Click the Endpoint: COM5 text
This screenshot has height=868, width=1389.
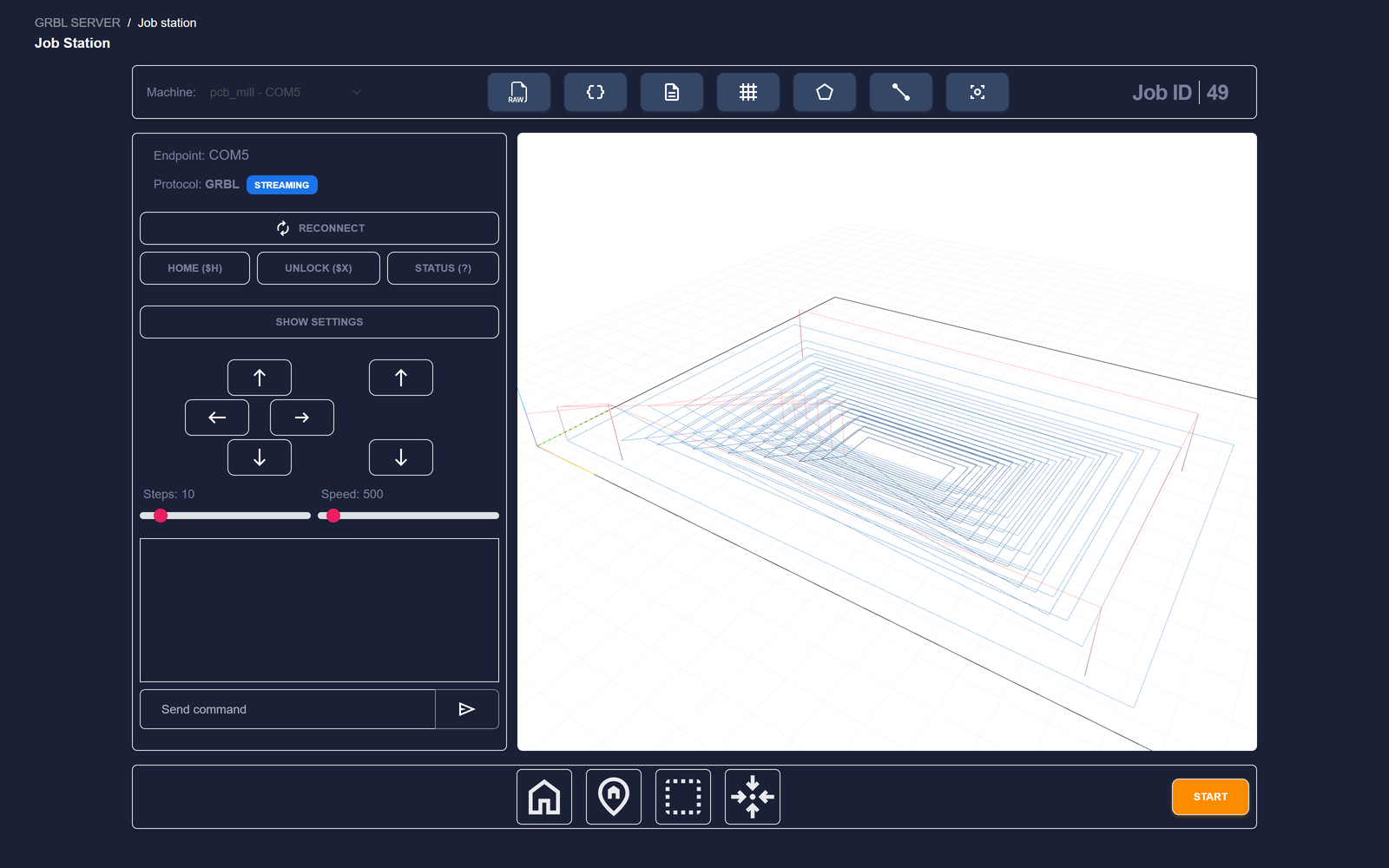[201, 155]
